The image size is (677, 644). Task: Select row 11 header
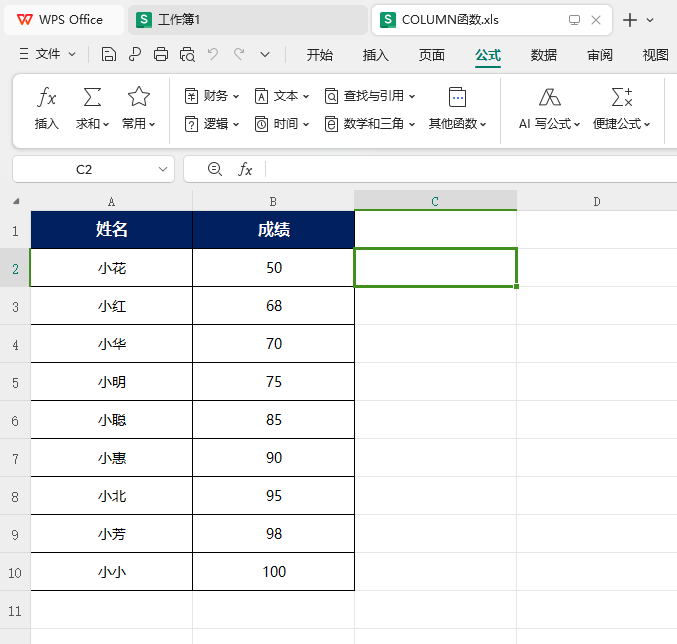15,611
